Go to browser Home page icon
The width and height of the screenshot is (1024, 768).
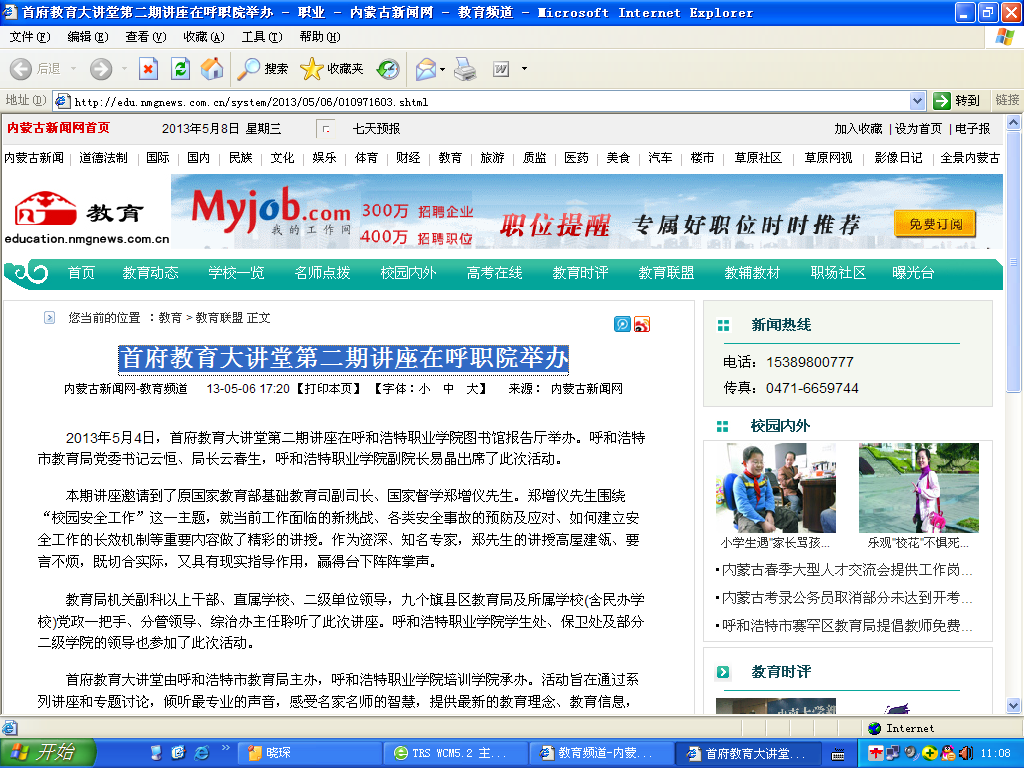tap(211, 69)
